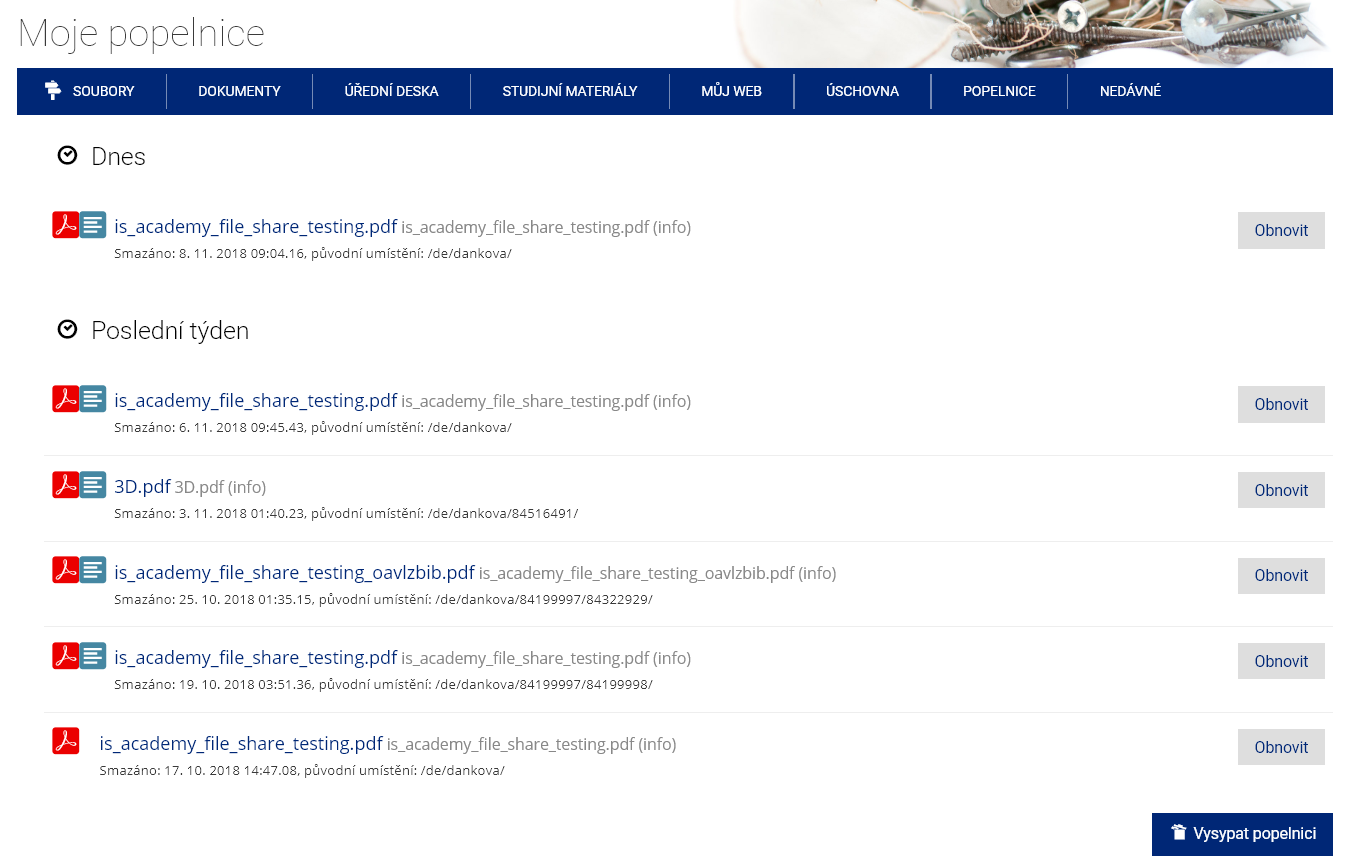Open the is_academy_file_share_testing_oavlzbib.pdf file link
The image size is (1360, 866).
(x=294, y=573)
